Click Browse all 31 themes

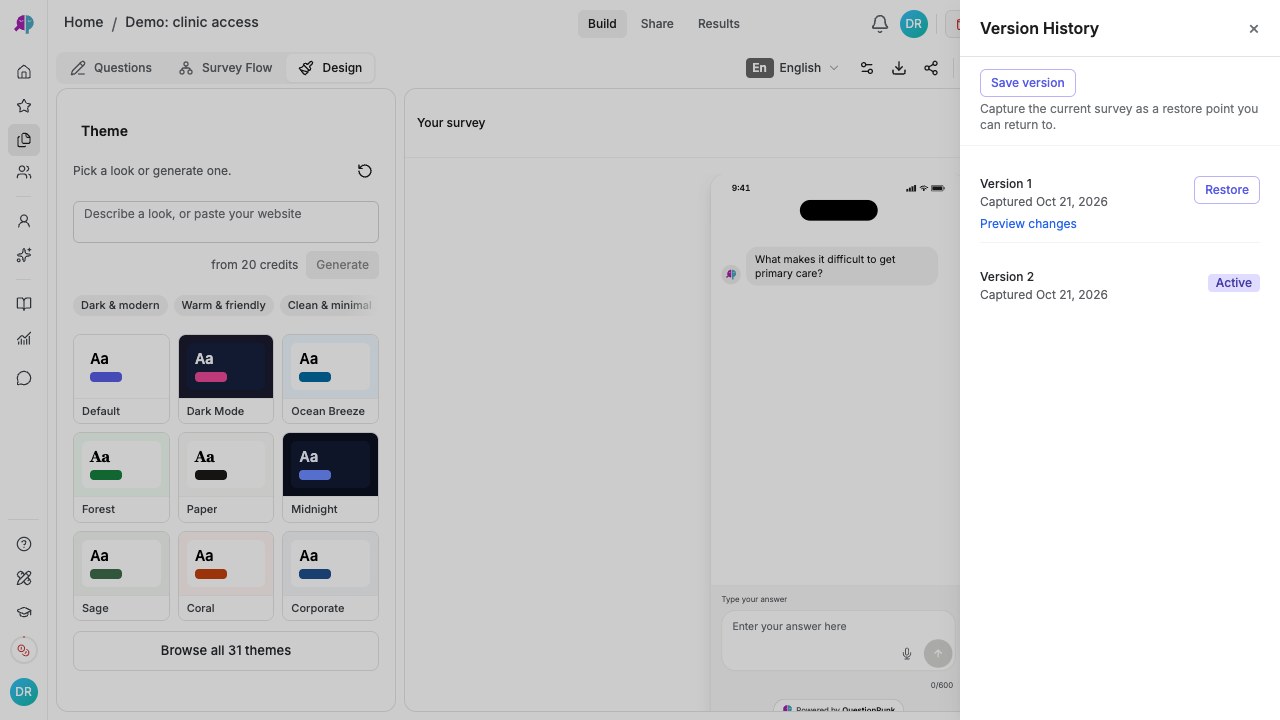pyautogui.click(x=226, y=651)
